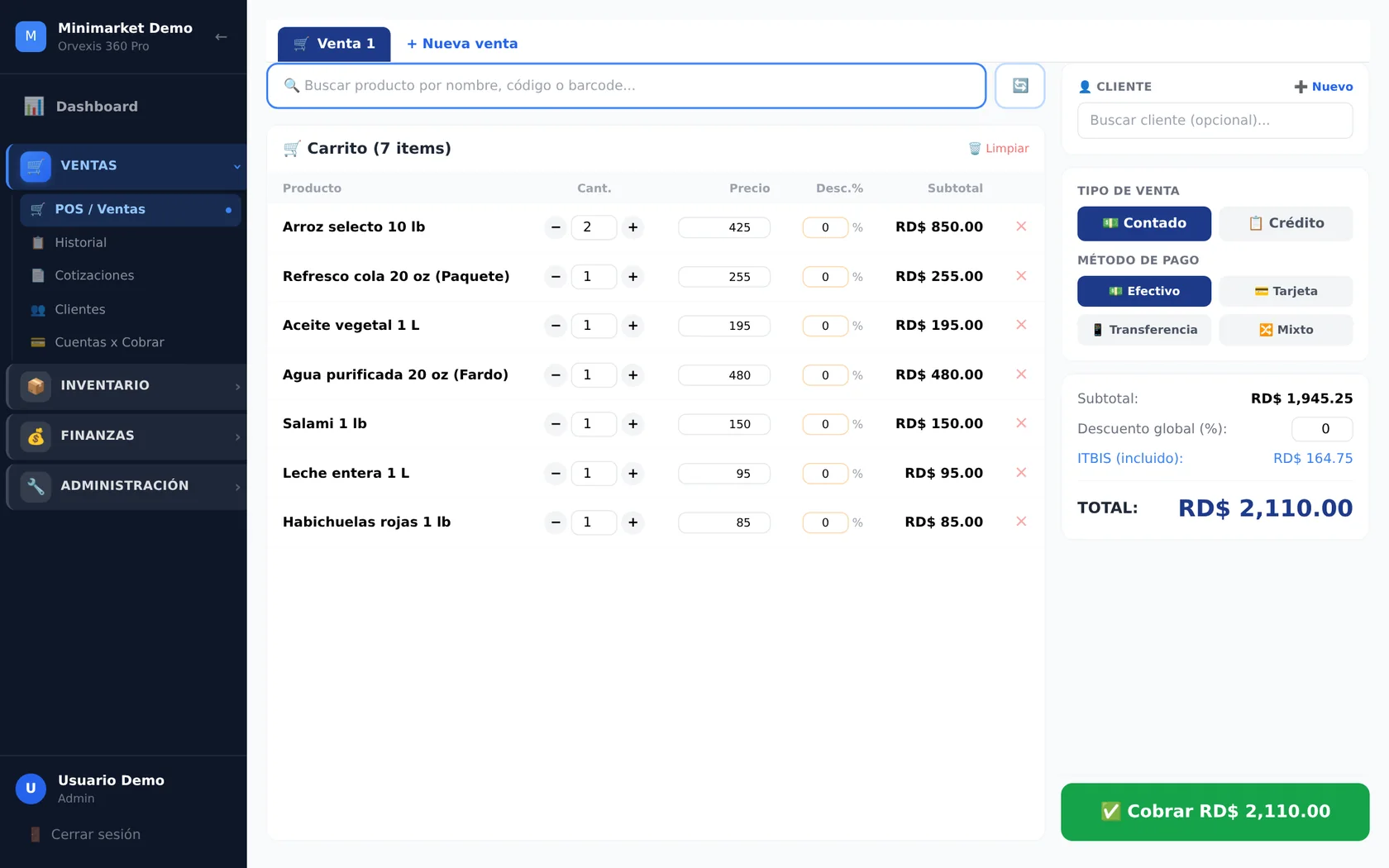Select Crédito sale type
Screen dimensions: 1389x868
point(1286,223)
